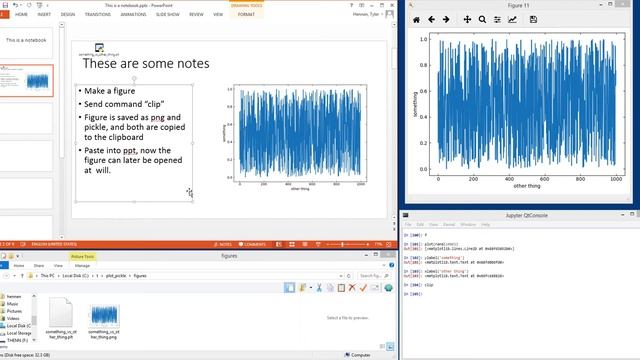
Task: Open Explorer address bar history dropdown
Action: point(341,276)
